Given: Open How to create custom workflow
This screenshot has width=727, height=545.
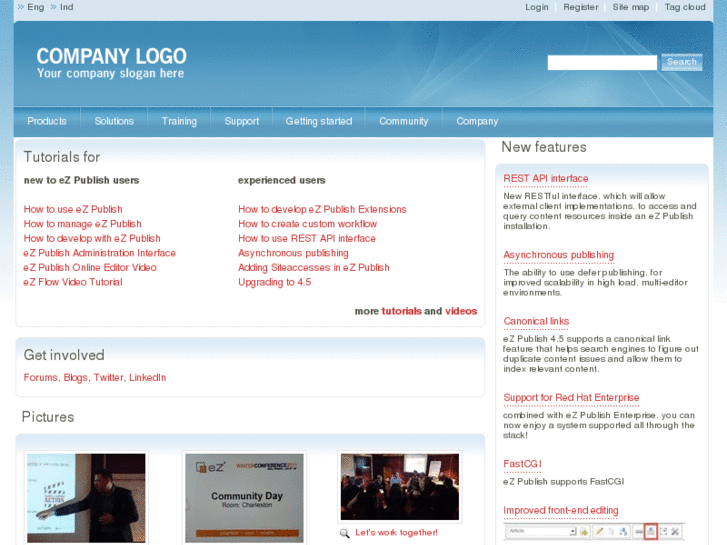Looking at the screenshot, I should (307, 224).
